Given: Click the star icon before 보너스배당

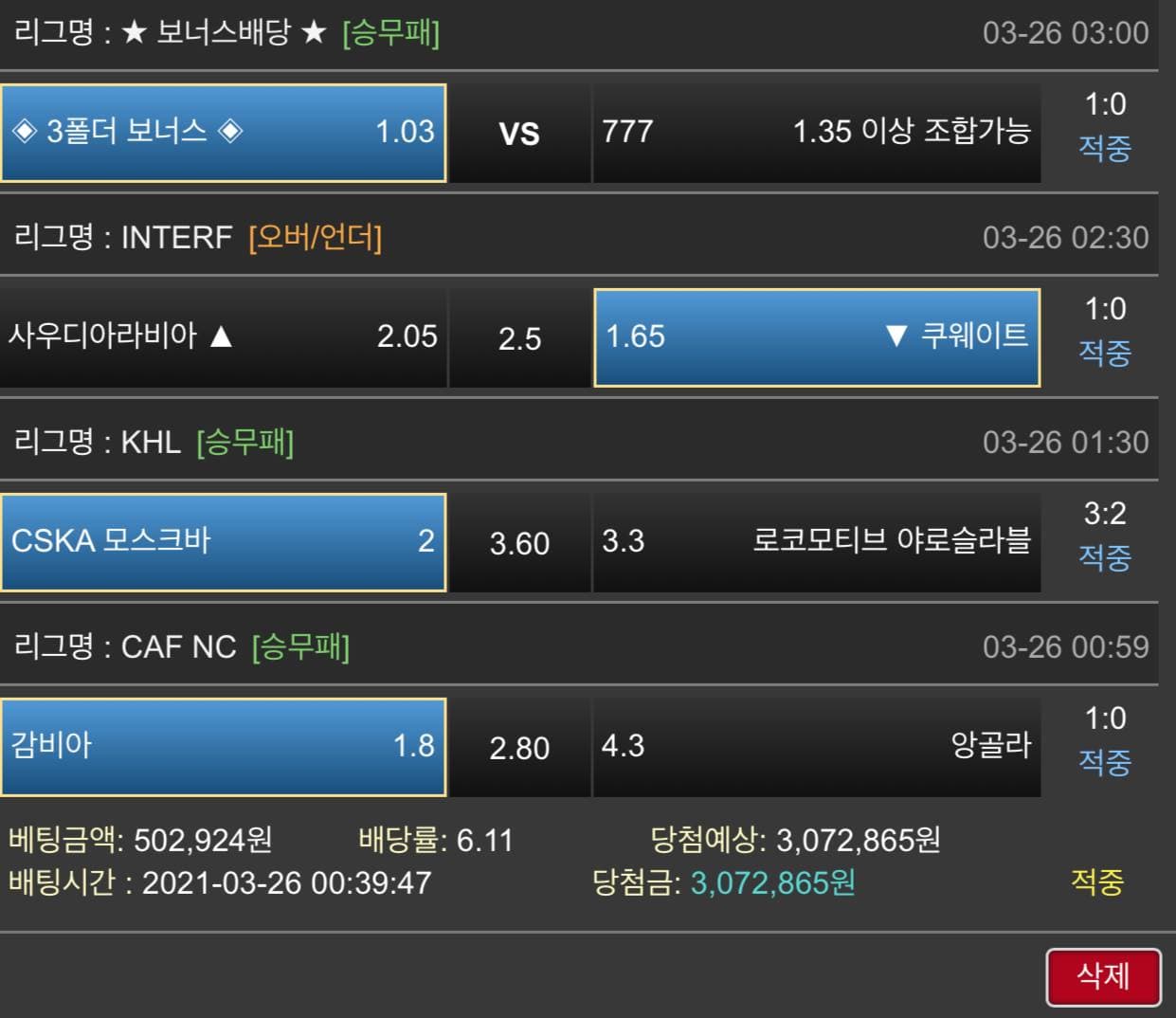Looking at the screenshot, I should (135, 33).
